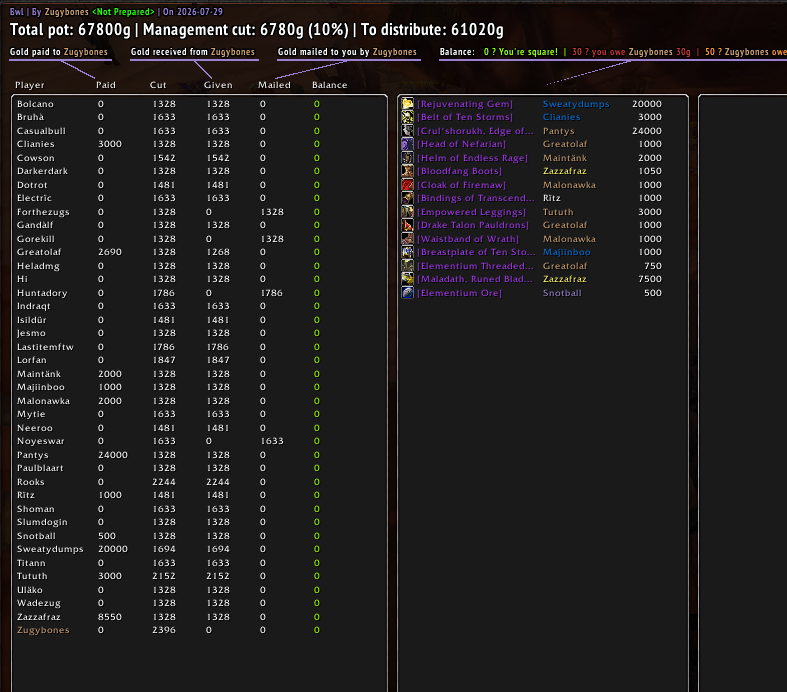787x692 pixels.
Task: Click buyer Snotball next to Elementium Ore
Action: pos(562,293)
